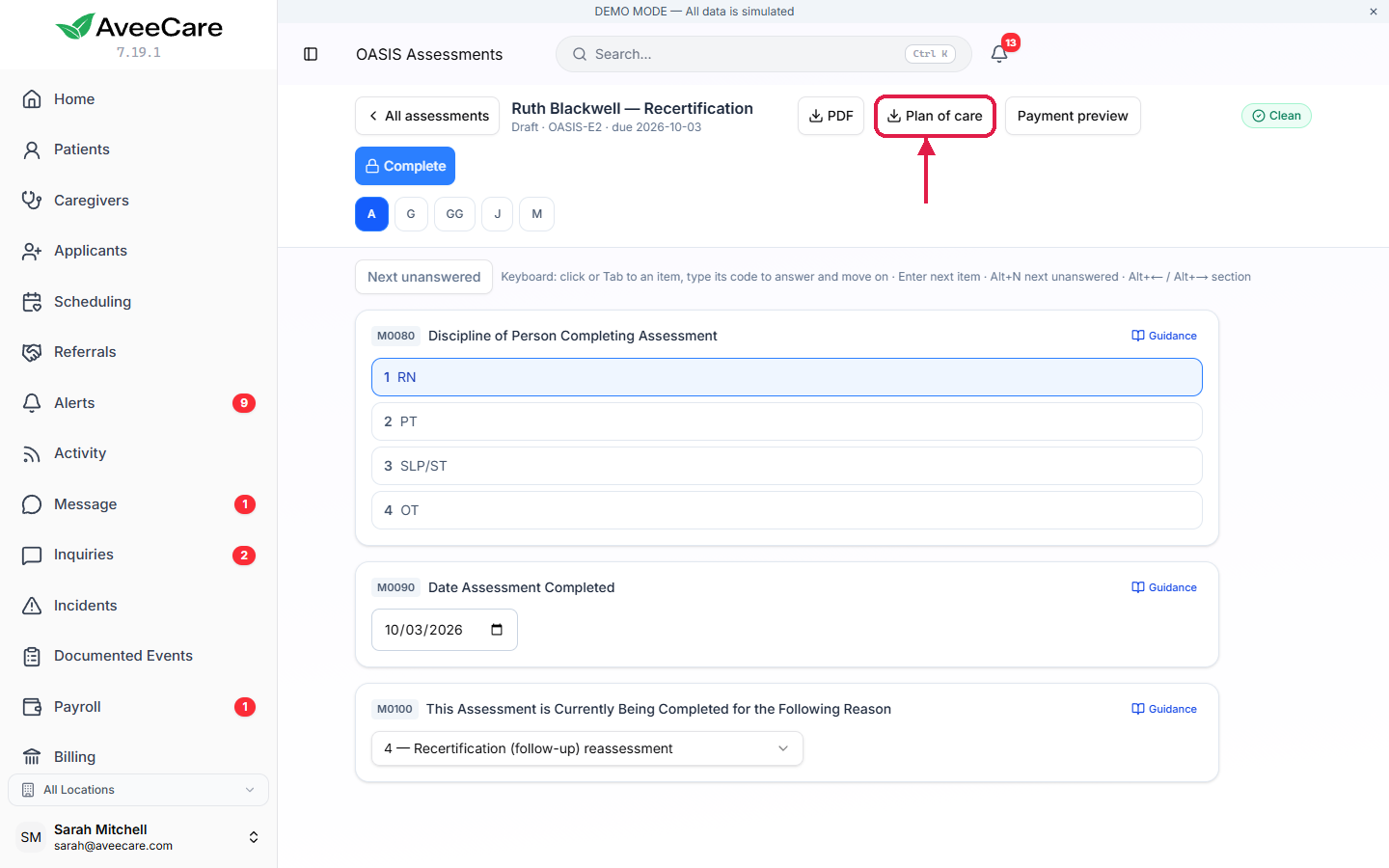This screenshot has width=1389, height=868.
Task: Jump to Next unanswered item
Action: click(423, 277)
